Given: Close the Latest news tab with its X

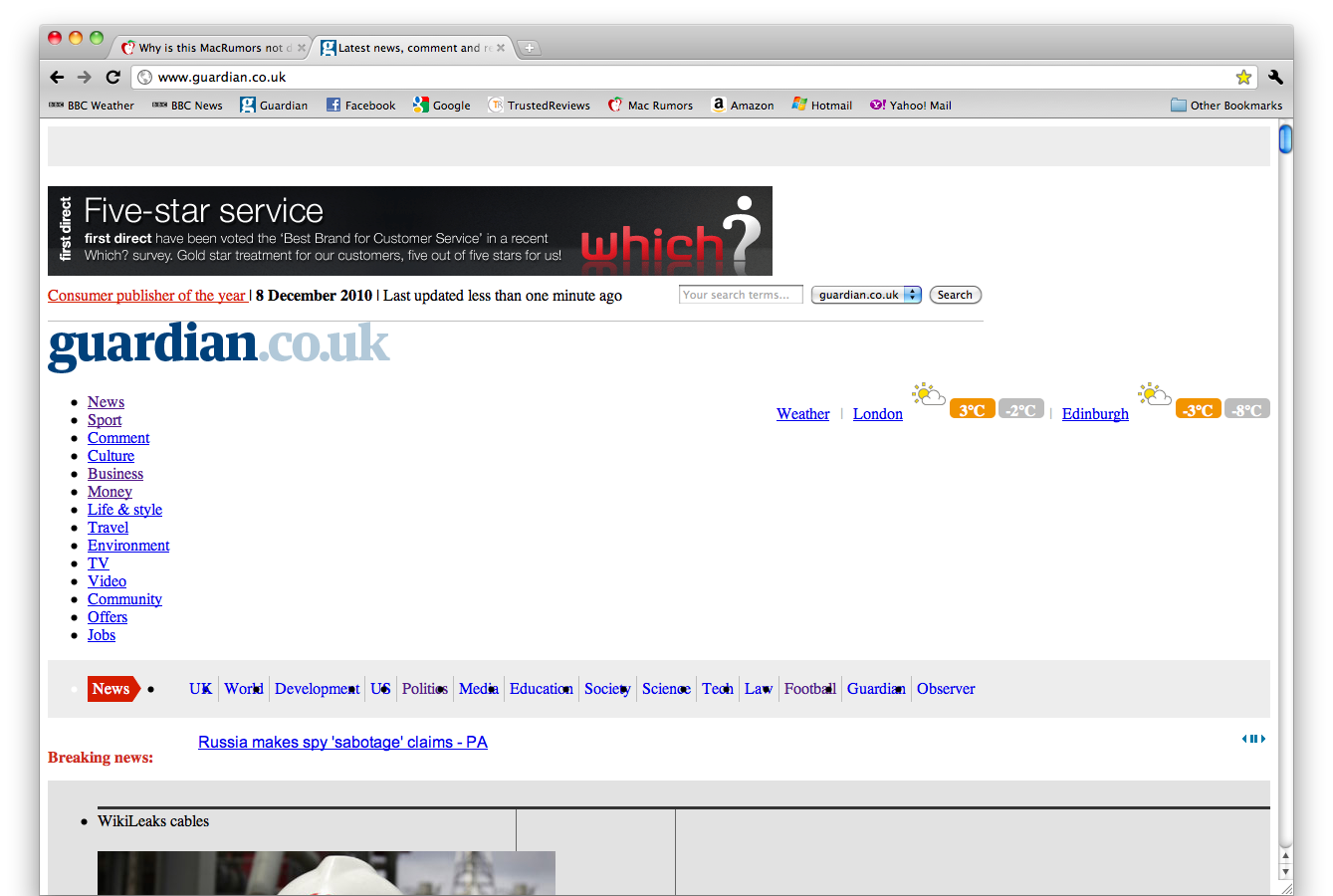Looking at the screenshot, I should [501, 48].
